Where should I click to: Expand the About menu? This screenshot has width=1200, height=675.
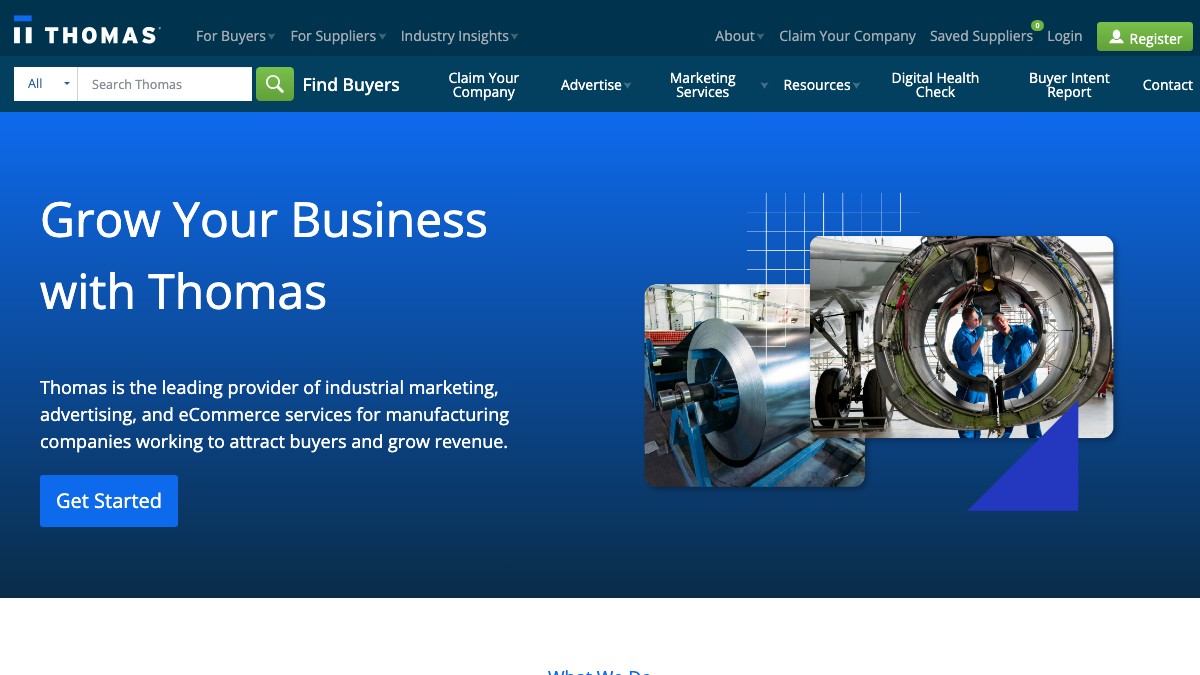(x=739, y=36)
